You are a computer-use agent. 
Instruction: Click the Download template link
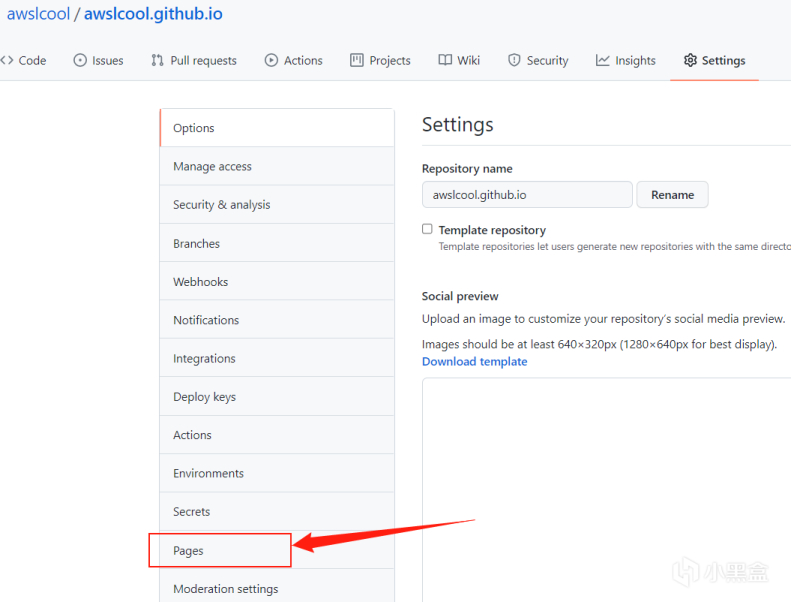[x=474, y=361]
